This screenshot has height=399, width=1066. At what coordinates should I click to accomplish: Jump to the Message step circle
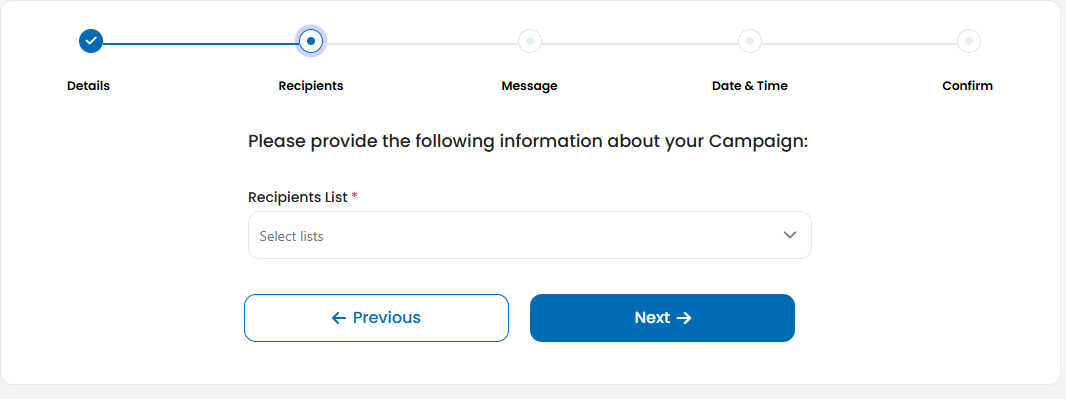point(530,41)
